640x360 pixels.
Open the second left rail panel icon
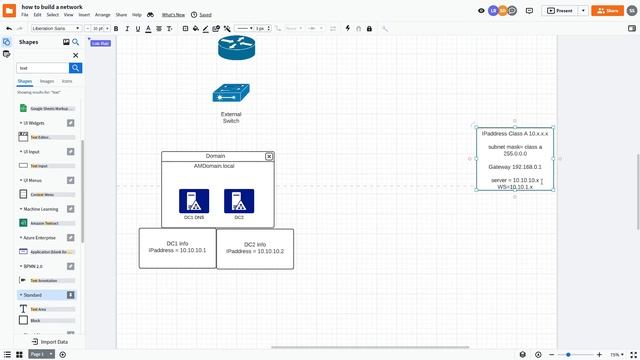[x=7, y=54]
